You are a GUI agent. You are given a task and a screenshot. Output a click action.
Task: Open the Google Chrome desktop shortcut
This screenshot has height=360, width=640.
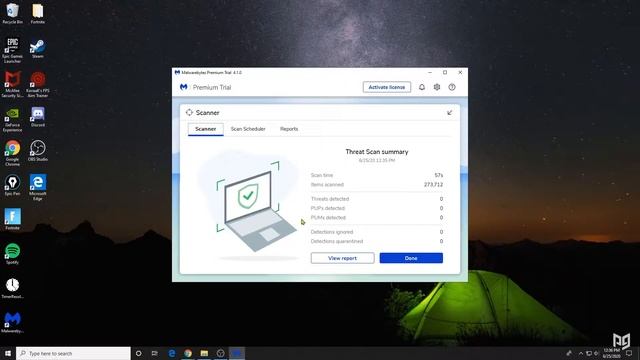(12, 153)
